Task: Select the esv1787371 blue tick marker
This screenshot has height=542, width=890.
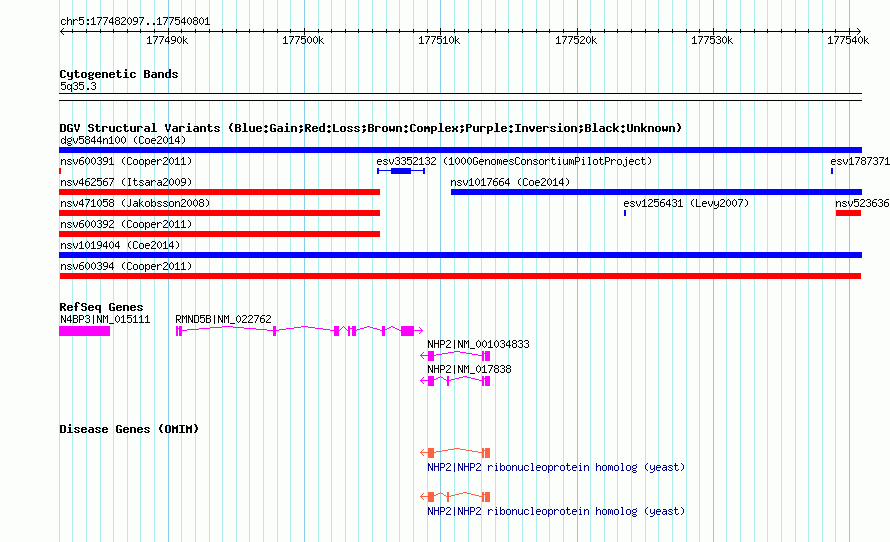Action: 832,171
